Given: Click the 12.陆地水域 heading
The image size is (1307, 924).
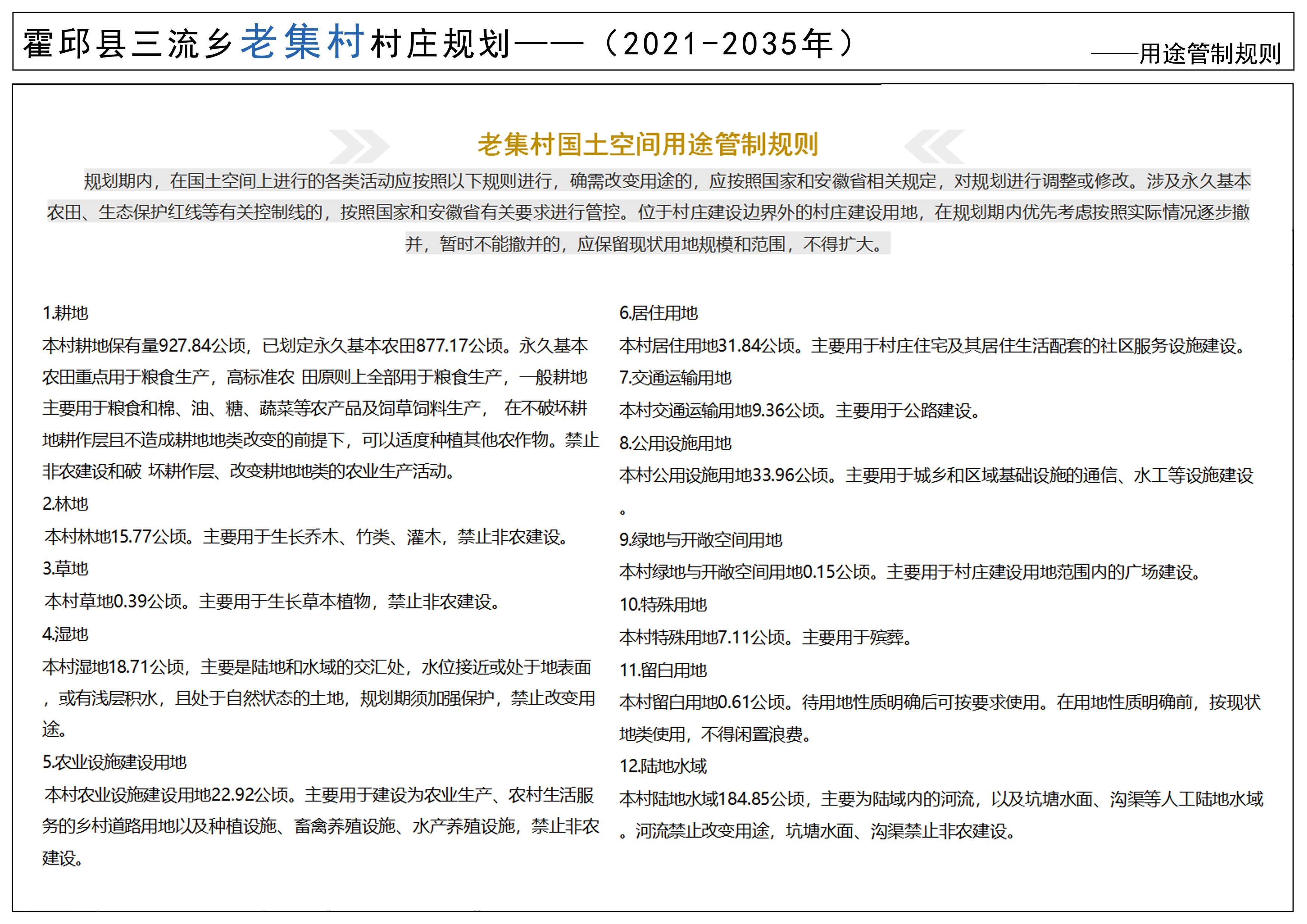Looking at the screenshot, I should pyautogui.click(x=663, y=767).
